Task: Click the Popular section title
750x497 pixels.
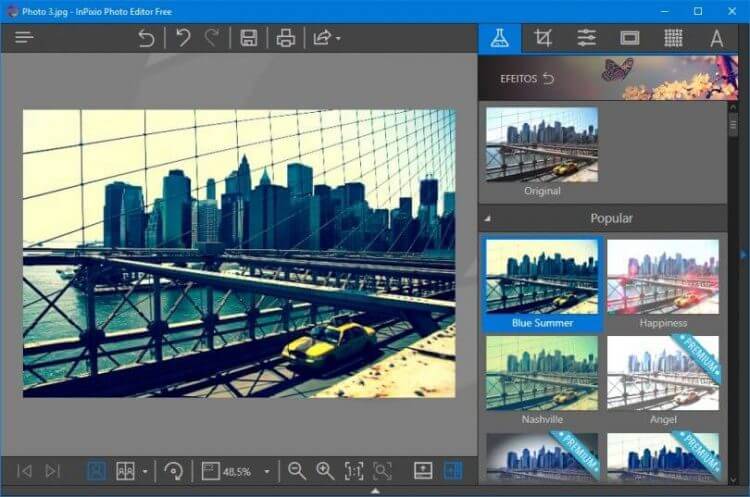Action: point(611,218)
